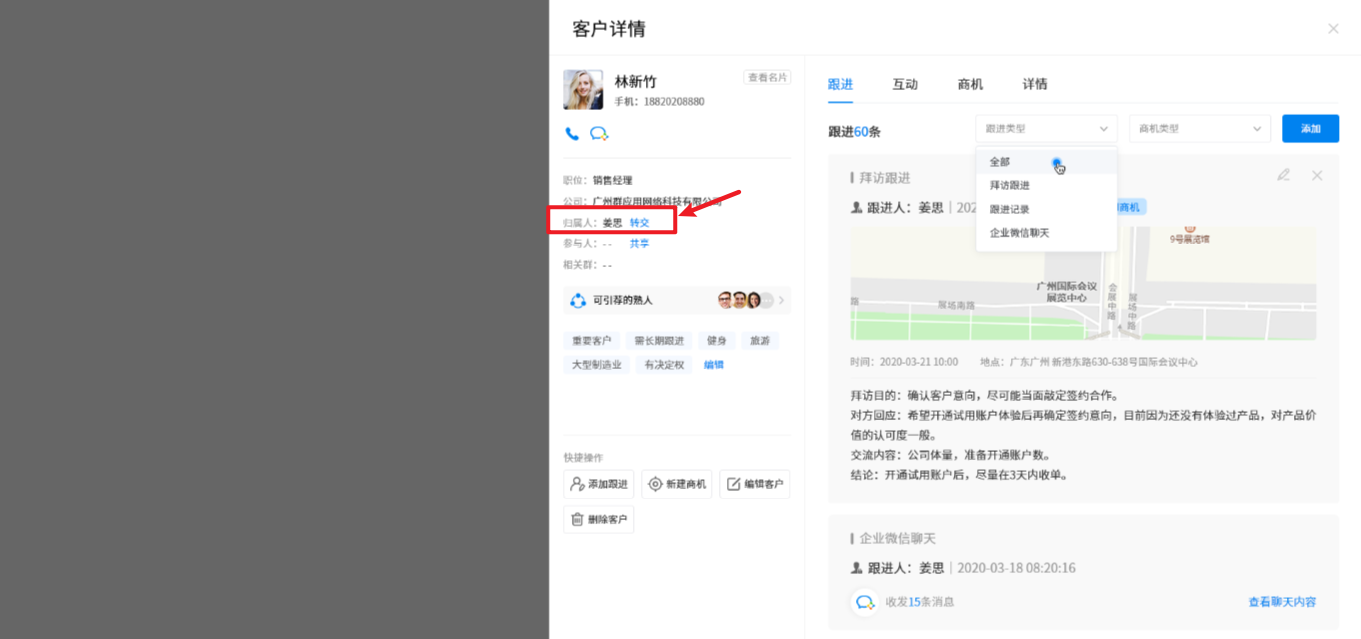Click the 可引荐的熟人 recycle icon

coord(578,300)
